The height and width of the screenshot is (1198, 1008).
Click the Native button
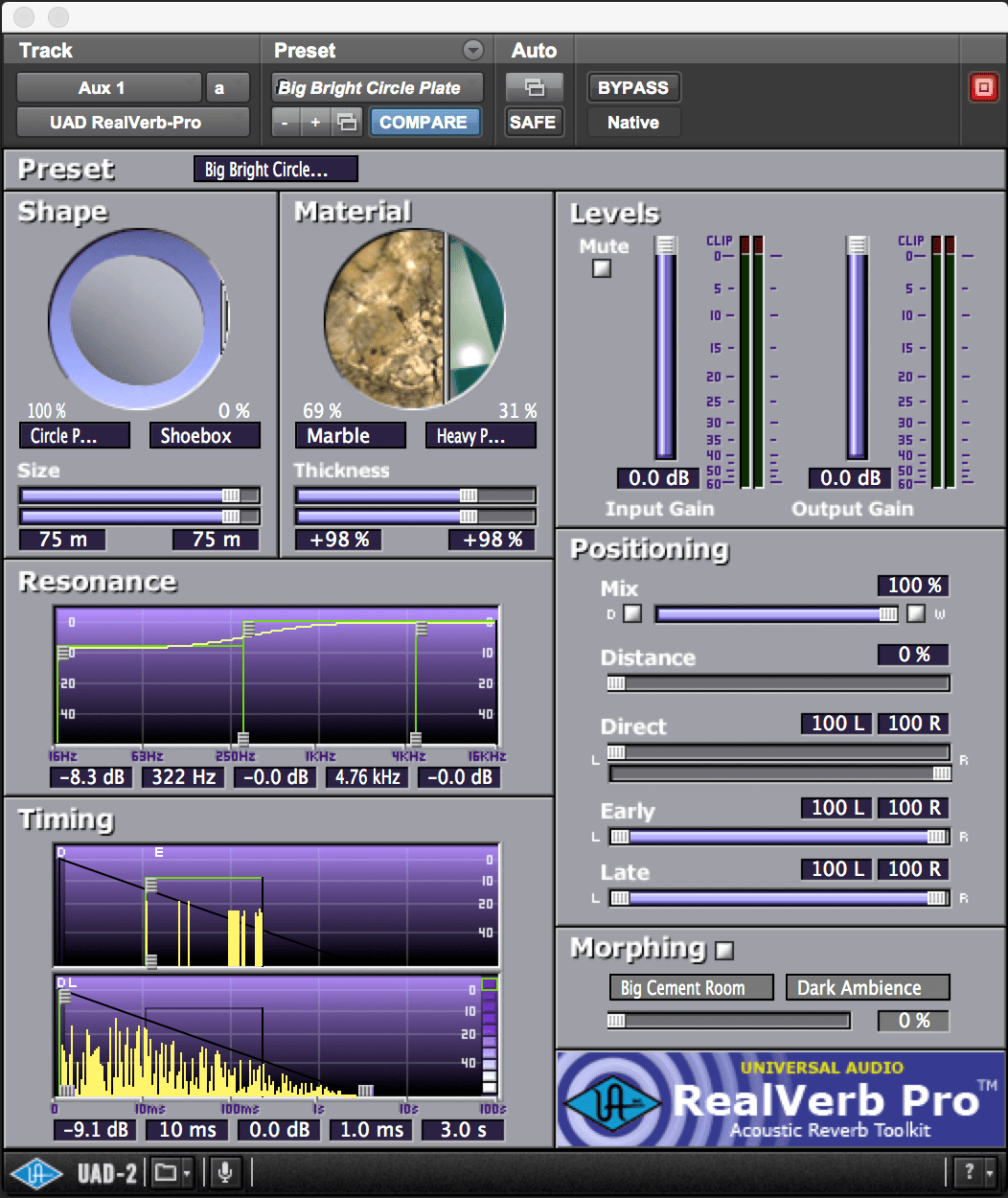click(x=633, y=123)
